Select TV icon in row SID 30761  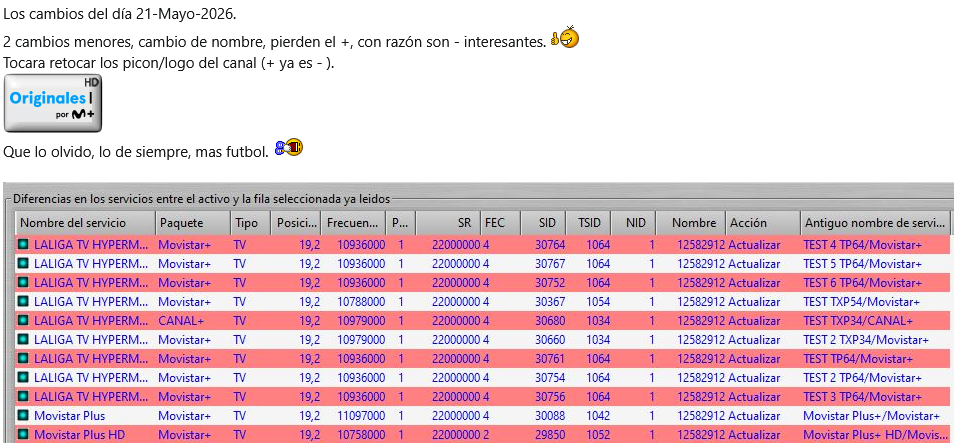coord(24,358)
